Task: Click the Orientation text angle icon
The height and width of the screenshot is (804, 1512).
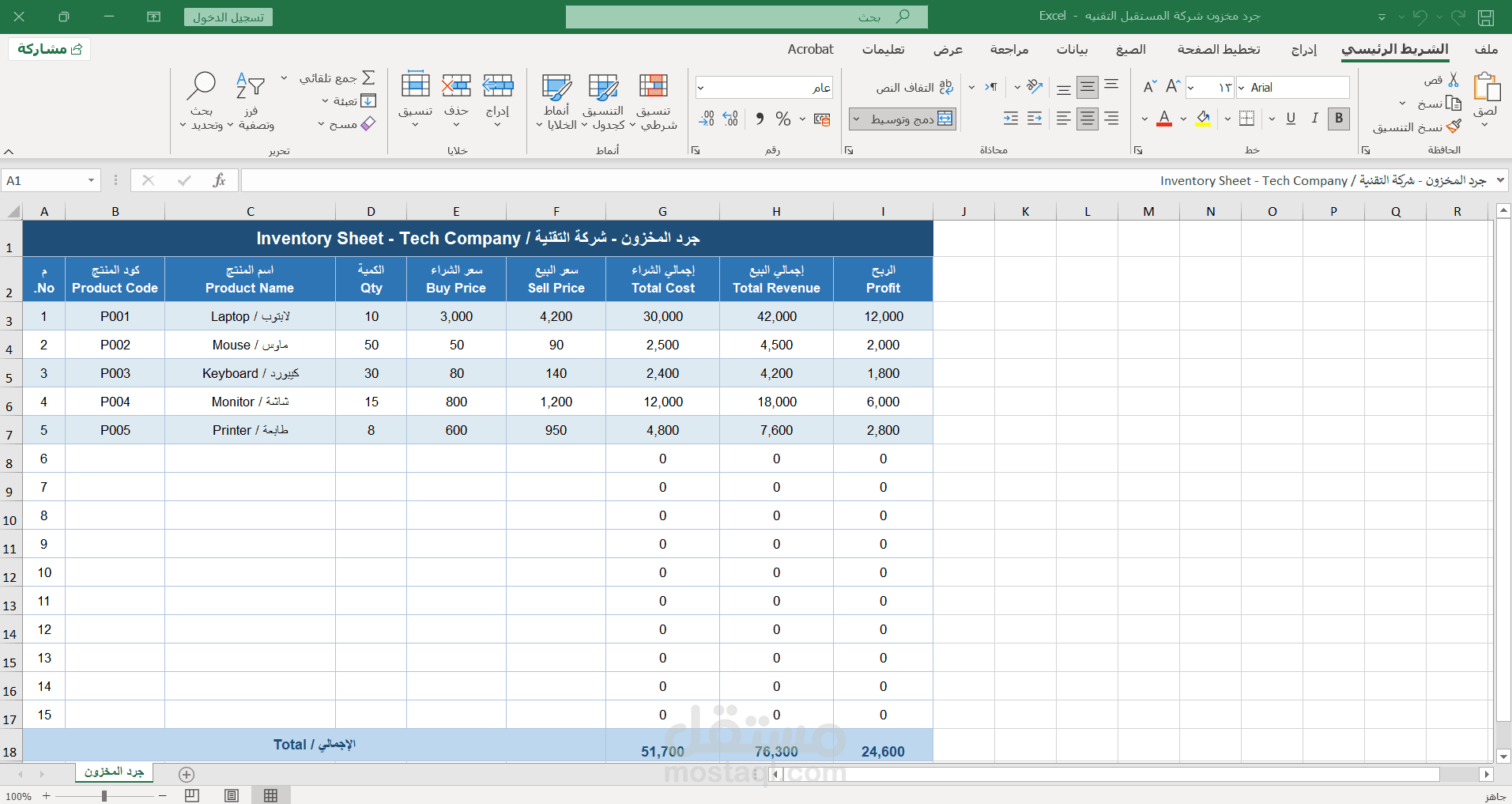Action: click(x=1035, y=86)
